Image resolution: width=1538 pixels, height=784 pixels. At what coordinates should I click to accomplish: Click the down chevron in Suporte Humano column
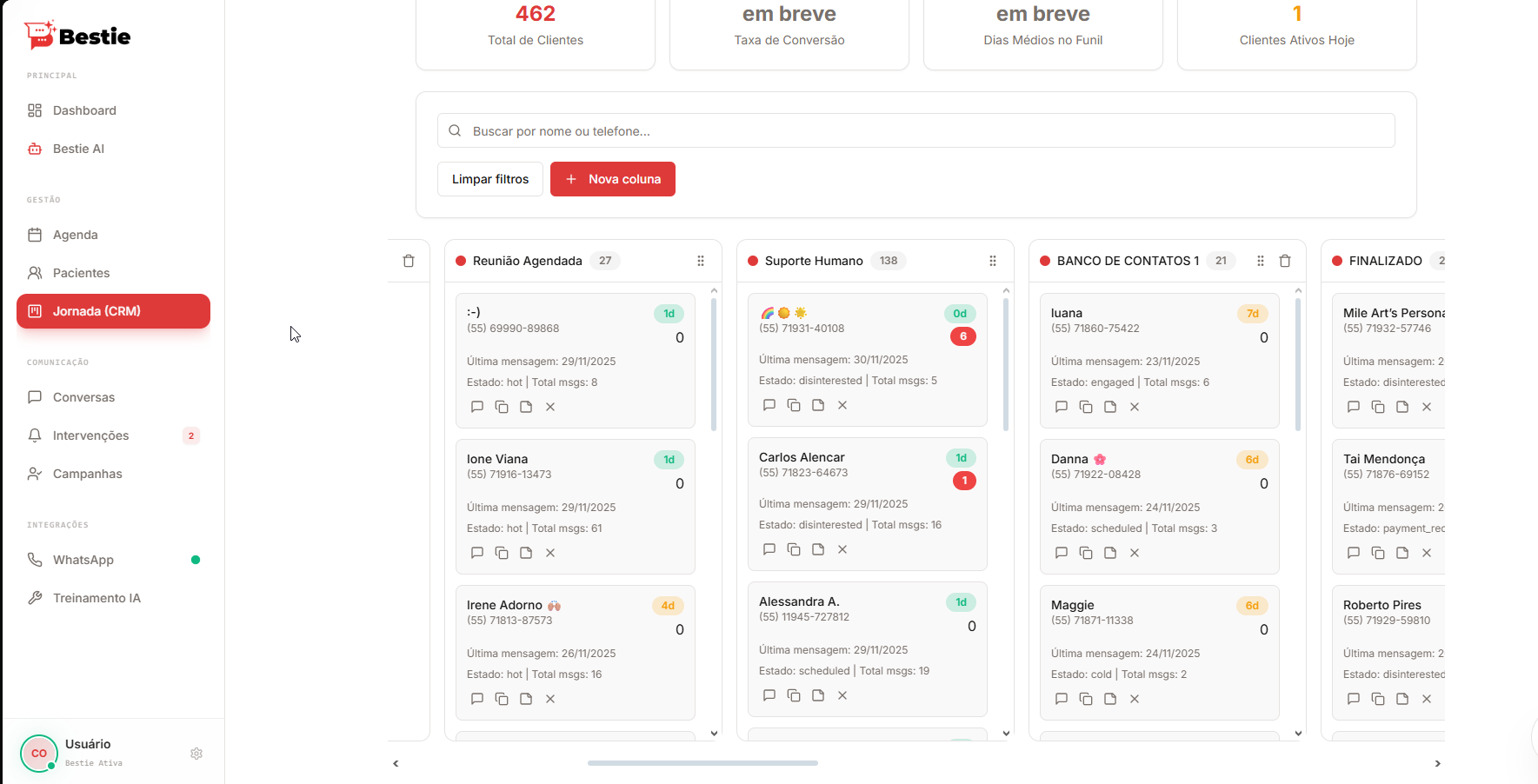coord(1006,733)
